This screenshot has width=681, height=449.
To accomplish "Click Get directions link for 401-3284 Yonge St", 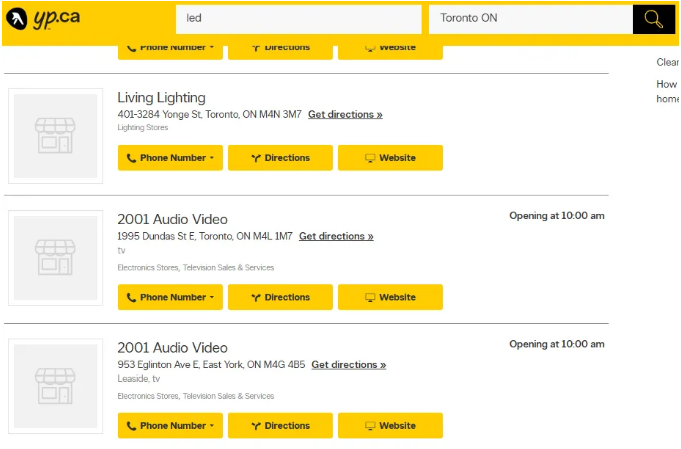I will point(345,115).
